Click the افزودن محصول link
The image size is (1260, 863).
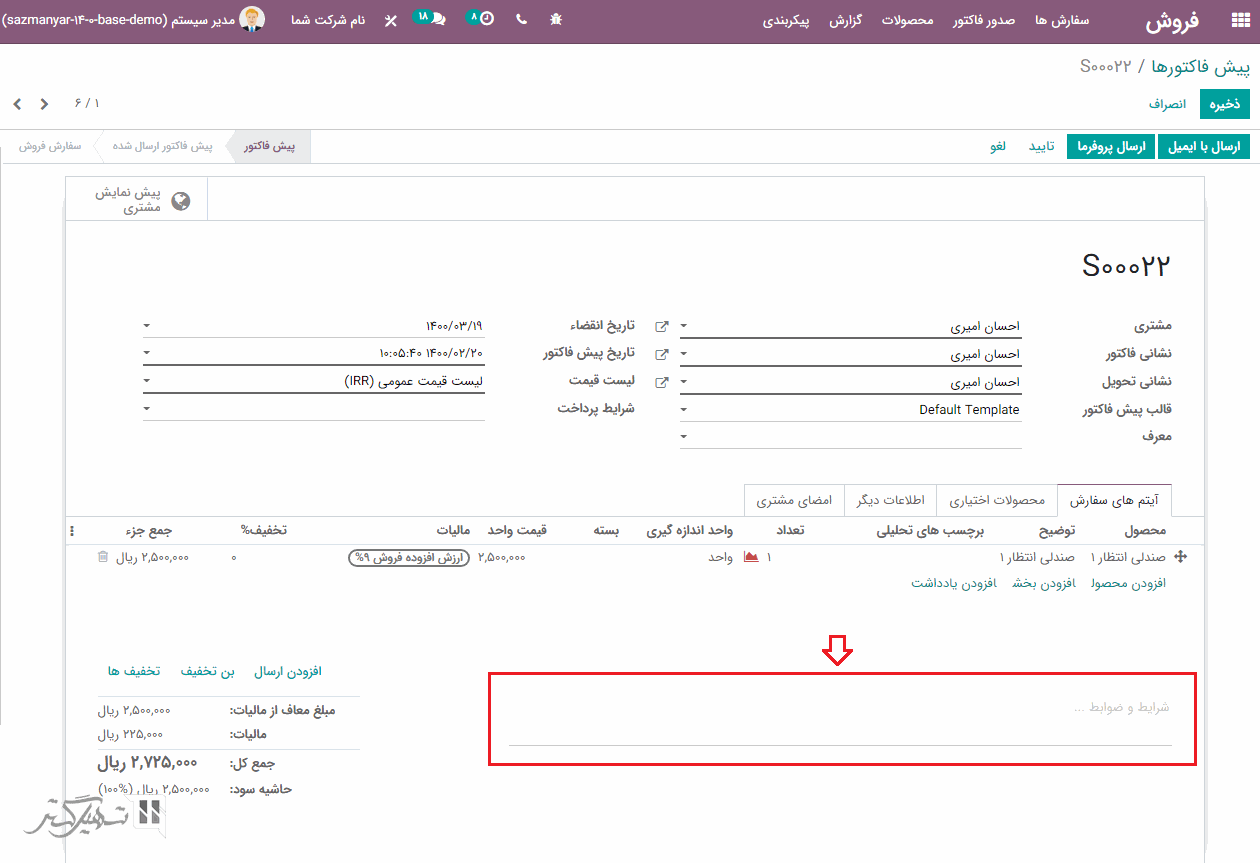(1128, 584)
